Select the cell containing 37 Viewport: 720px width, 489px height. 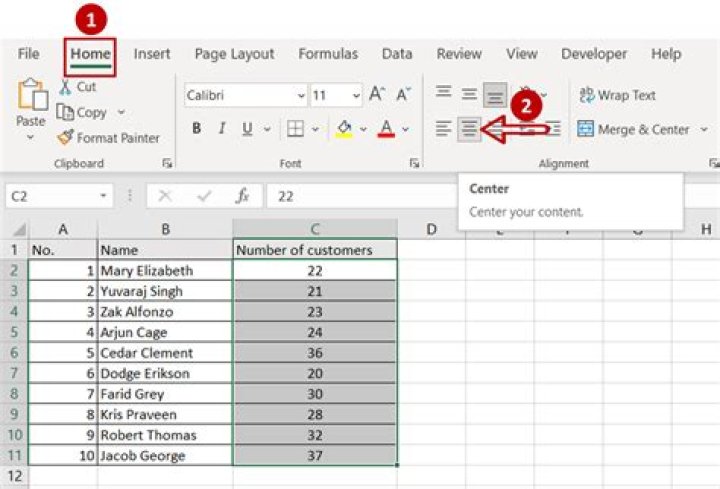315,455
